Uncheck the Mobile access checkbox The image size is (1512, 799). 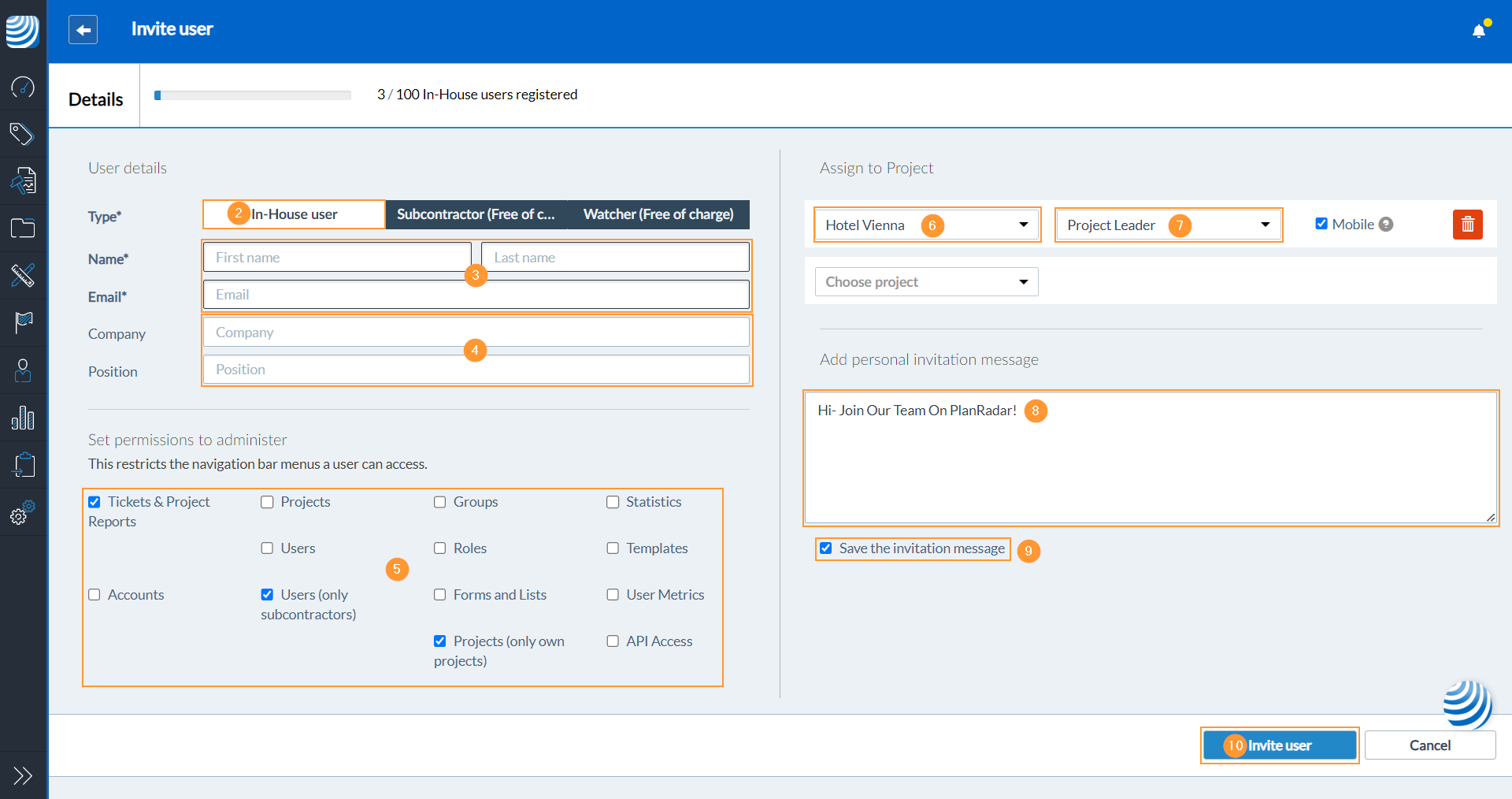coord(1321,224)
